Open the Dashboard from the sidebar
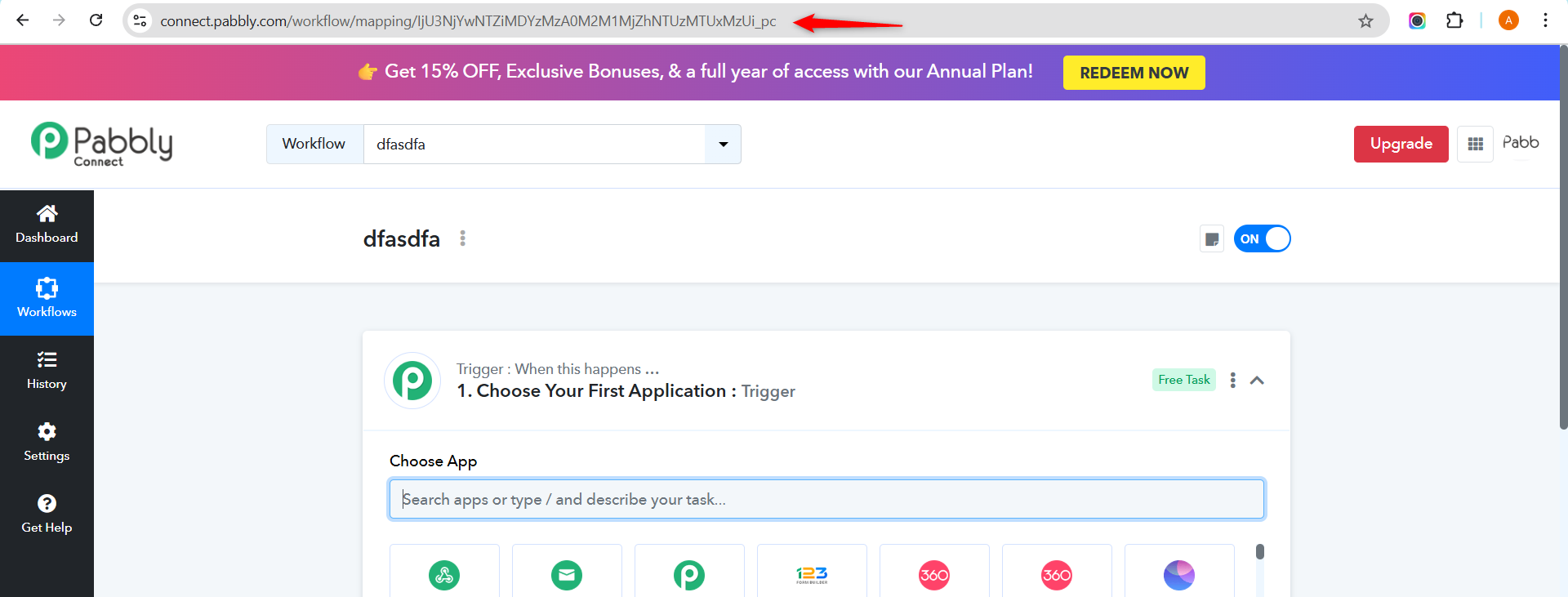The width and height of the screenshot is (1568, 597). [47, 225]
